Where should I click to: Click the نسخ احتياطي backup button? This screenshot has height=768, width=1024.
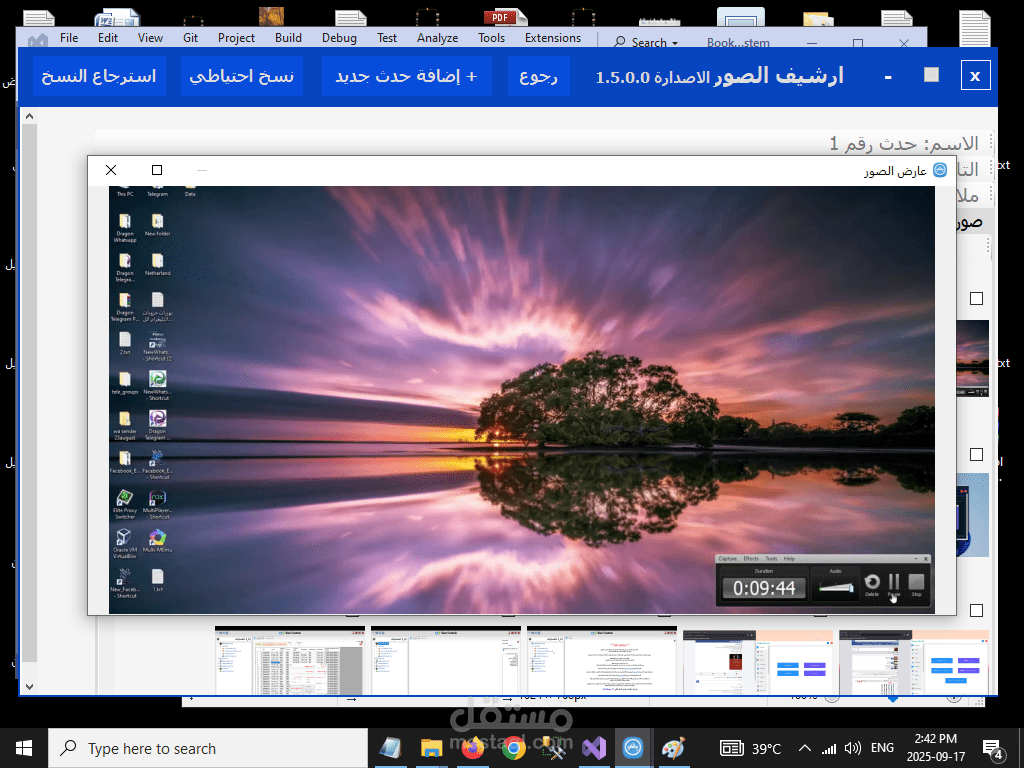click(x=242, y=76)
